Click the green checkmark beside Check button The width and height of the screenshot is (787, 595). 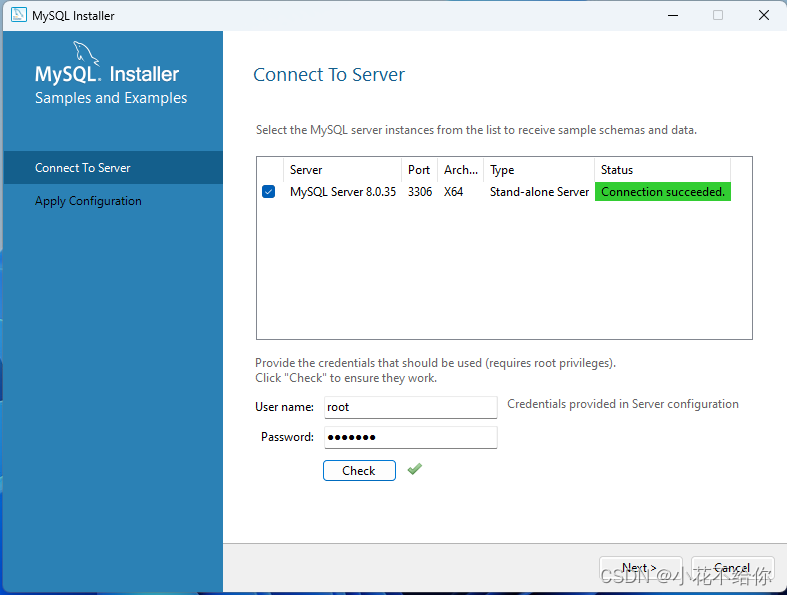[415, 469]
